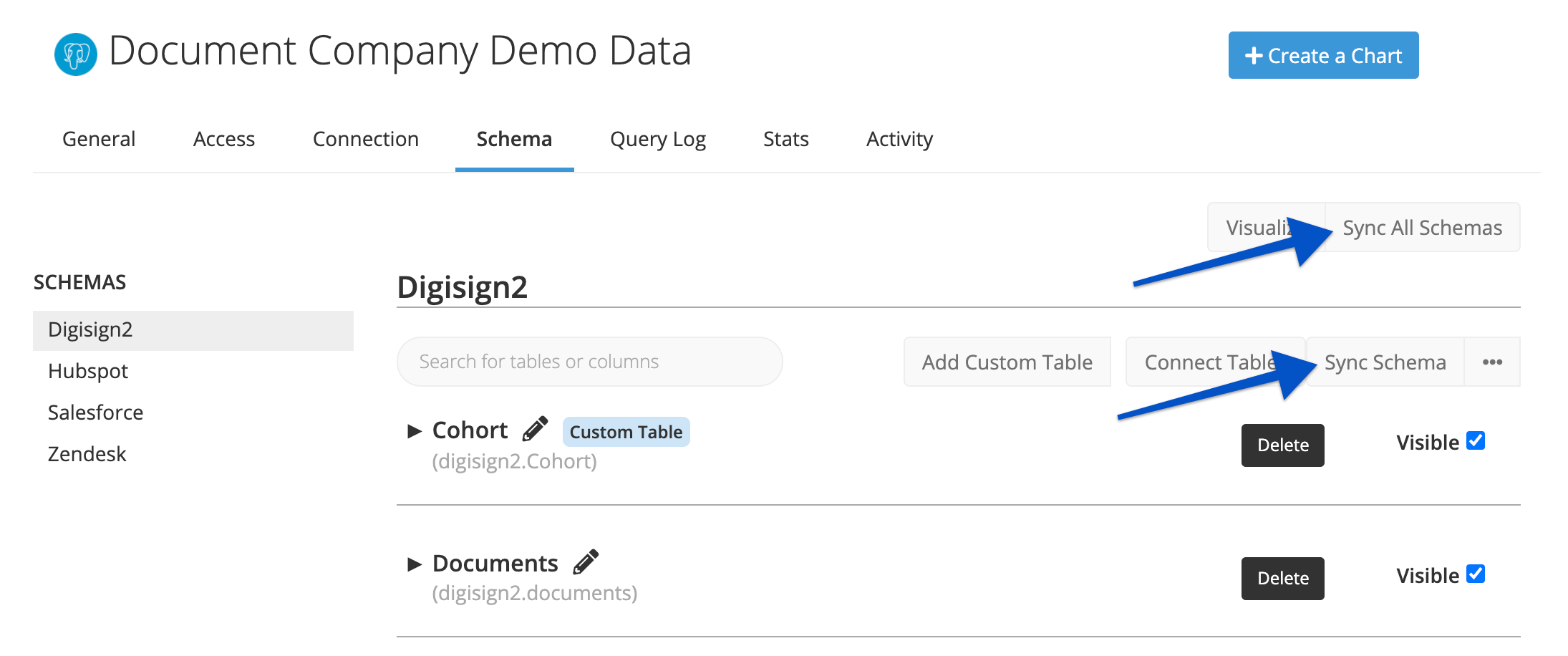Click the Create a Chart button
The width and height of the screenshot is (1568, 656).
(1323, 55)
